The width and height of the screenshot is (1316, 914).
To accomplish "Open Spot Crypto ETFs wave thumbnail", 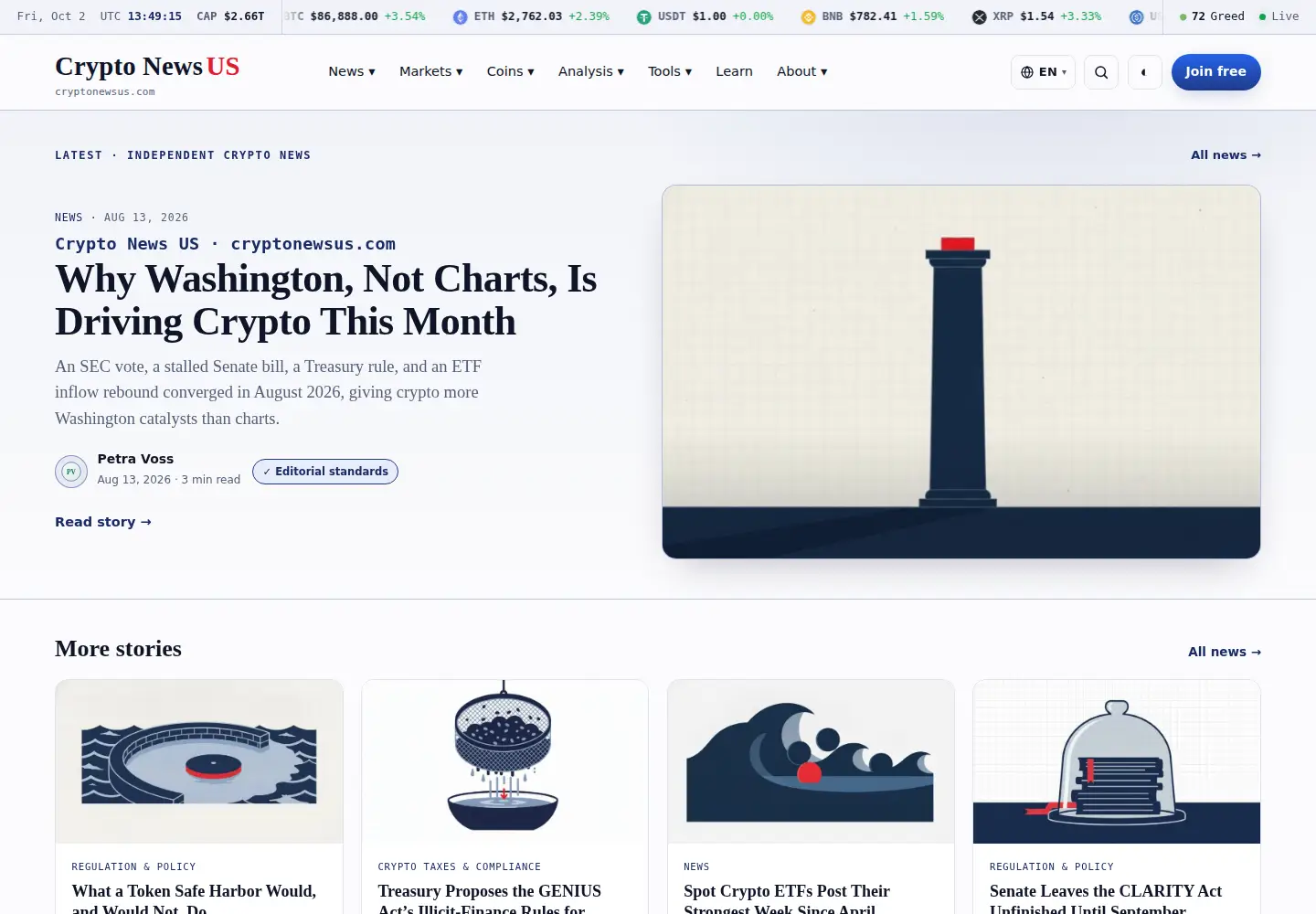I will (811, 761).
